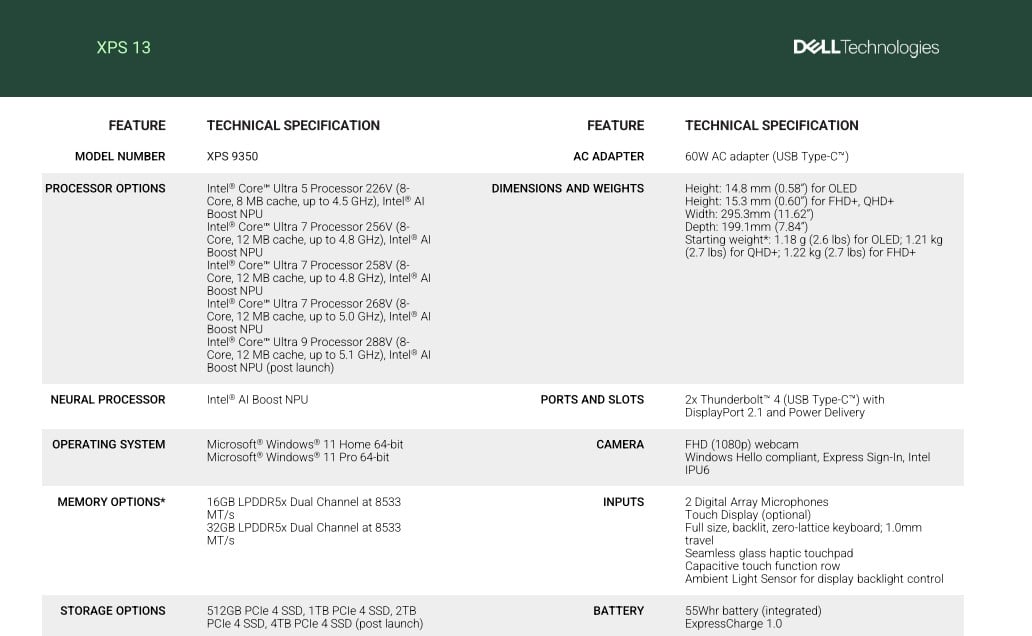
Task: Click the XPS 13 title
Action: pos(124,47)
